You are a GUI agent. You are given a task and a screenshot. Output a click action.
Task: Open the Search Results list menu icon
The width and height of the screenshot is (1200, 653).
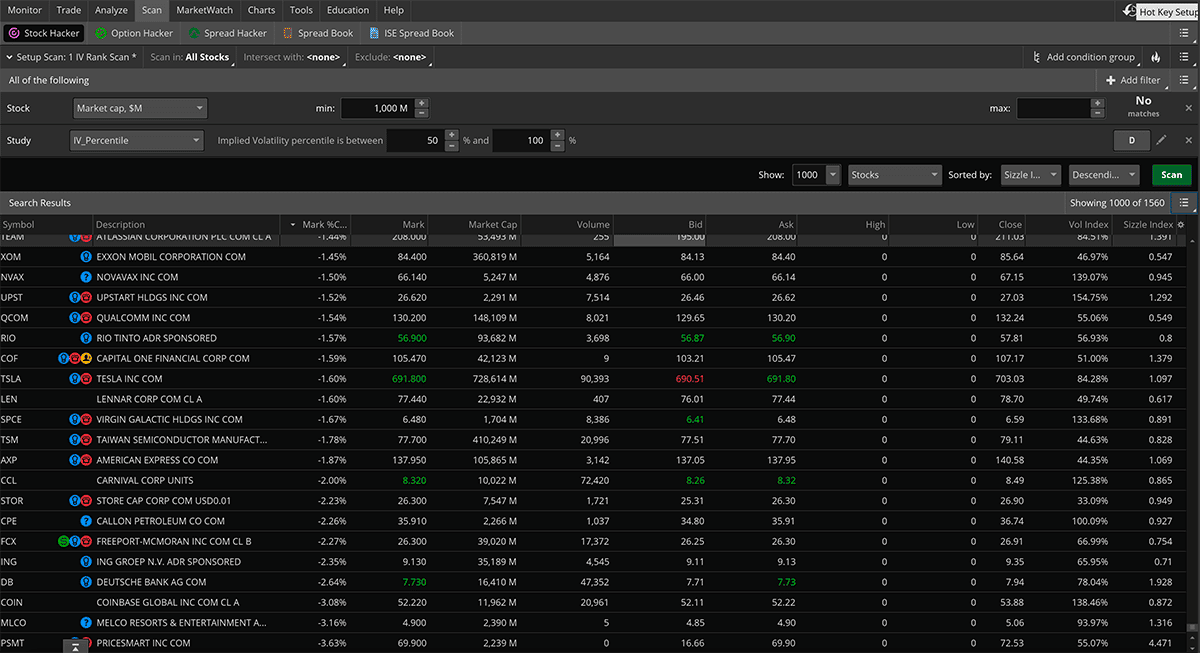1183,203
